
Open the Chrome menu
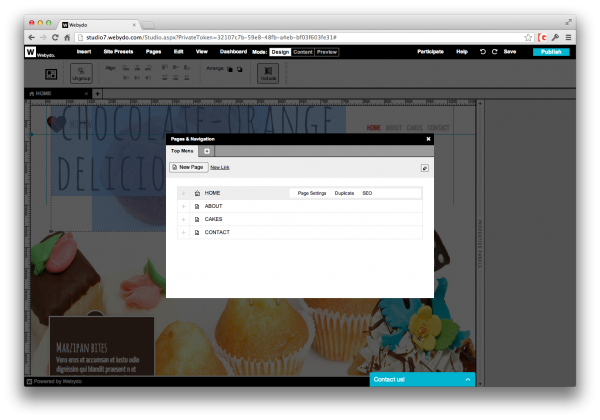[x=568, y=37]
